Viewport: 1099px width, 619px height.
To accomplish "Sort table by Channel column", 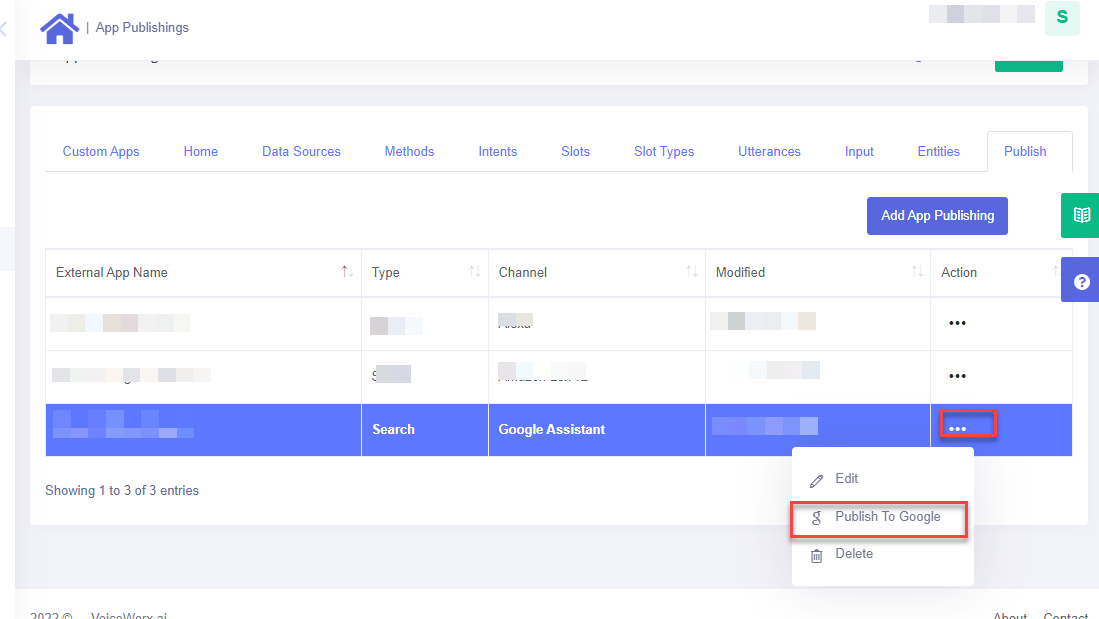I will (x=691, y=272).
